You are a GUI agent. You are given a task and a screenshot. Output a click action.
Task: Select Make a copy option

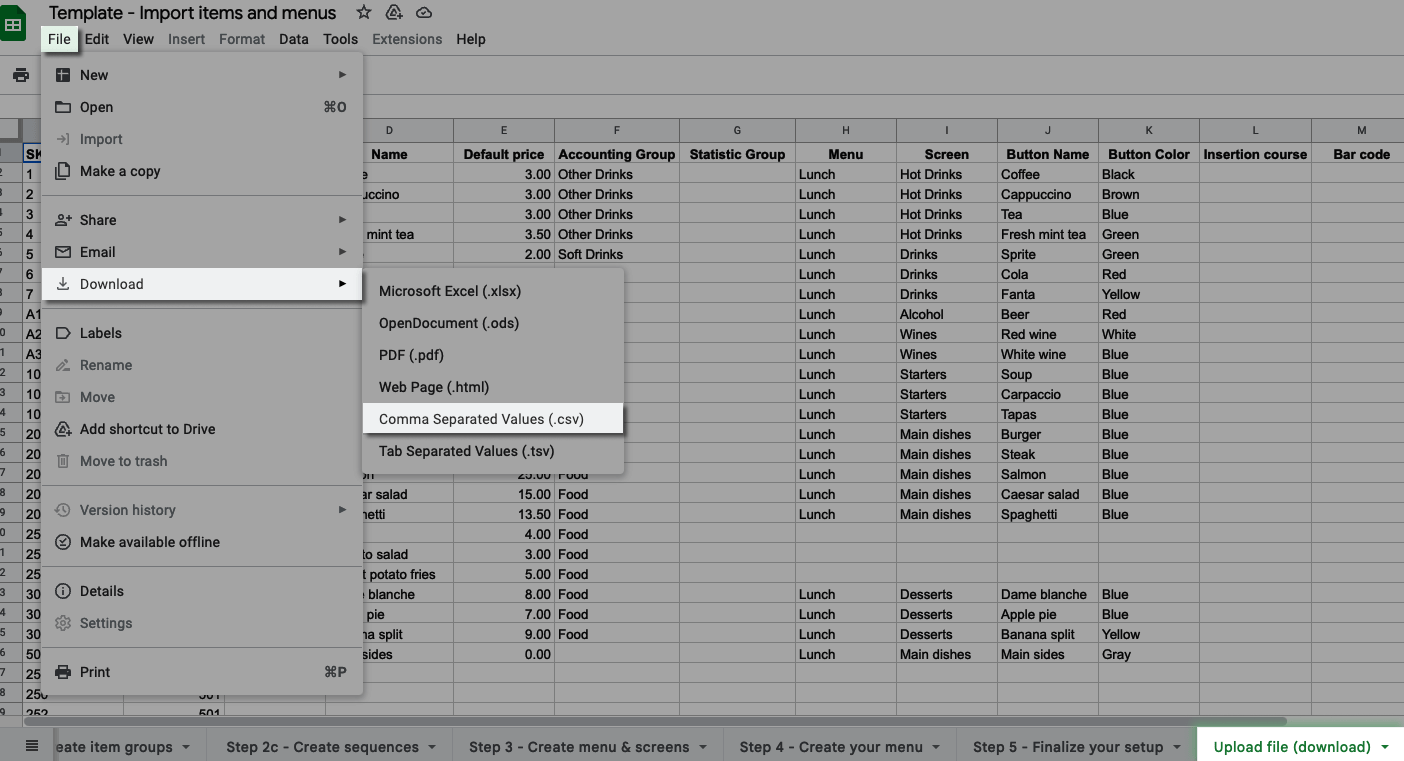click(120, 171)
